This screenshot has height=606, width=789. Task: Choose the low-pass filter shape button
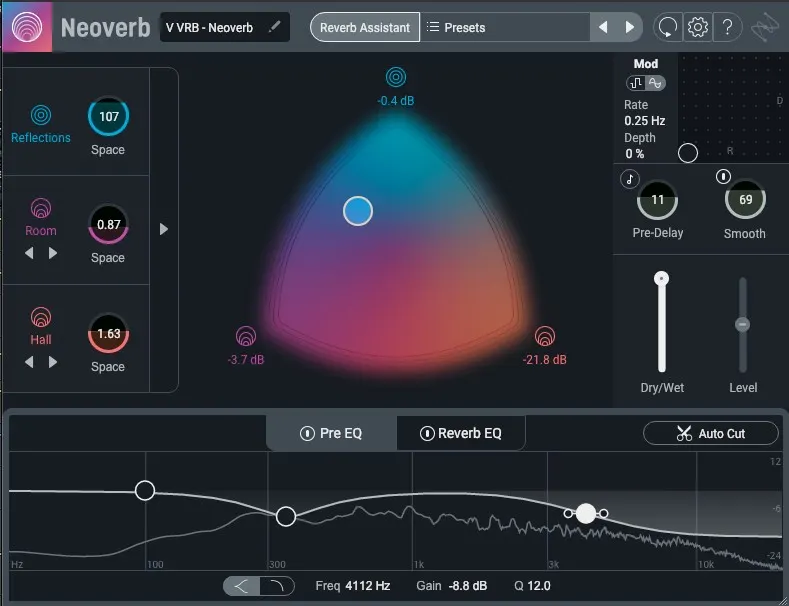(x=277, y=586)
